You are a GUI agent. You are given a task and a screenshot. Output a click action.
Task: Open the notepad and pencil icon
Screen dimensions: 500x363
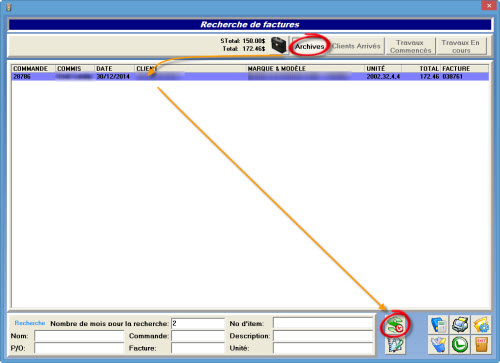(x=395, y=345)
